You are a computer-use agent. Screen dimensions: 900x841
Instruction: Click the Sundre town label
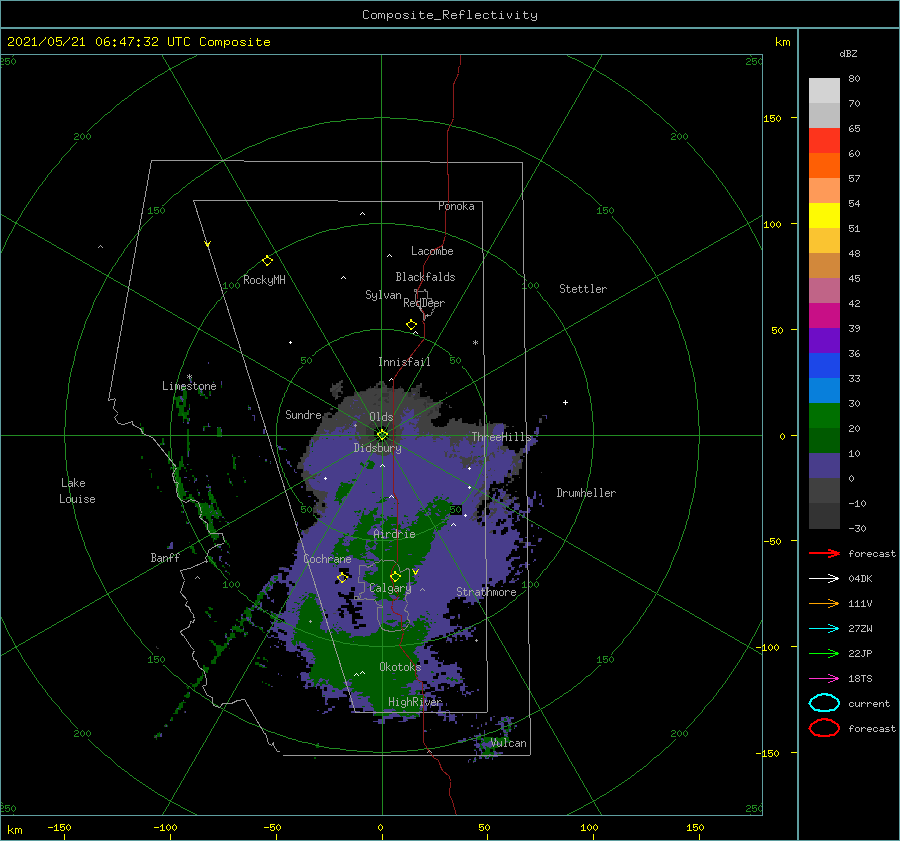303,414
